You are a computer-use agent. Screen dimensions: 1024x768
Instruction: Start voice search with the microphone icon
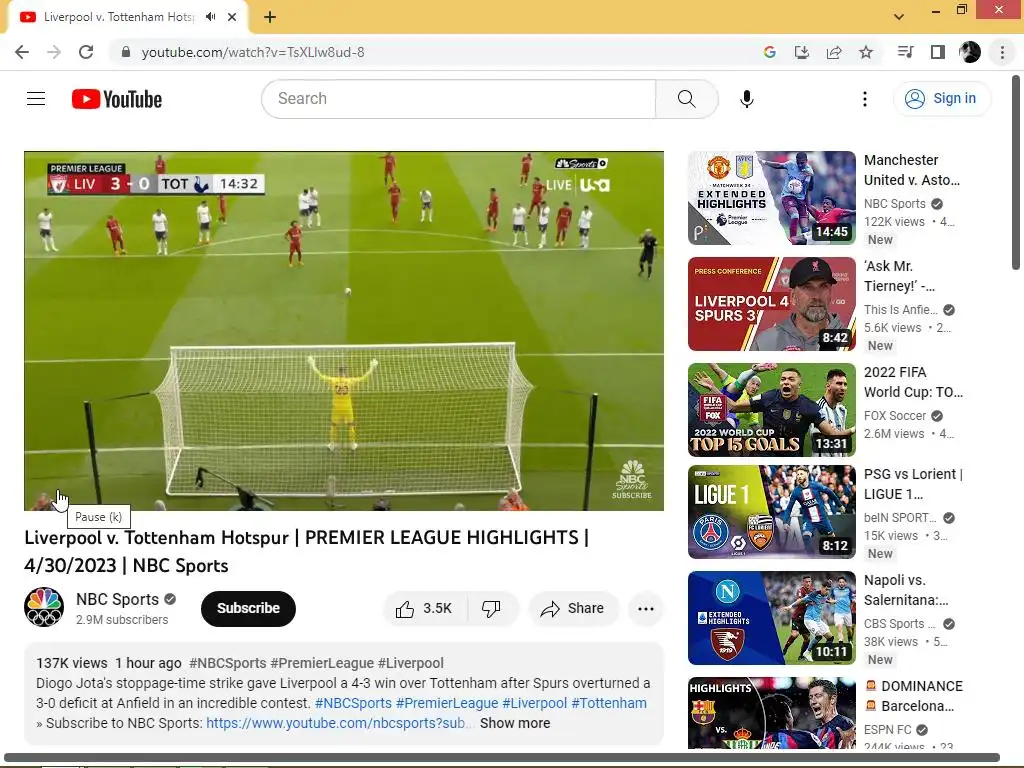747,99
